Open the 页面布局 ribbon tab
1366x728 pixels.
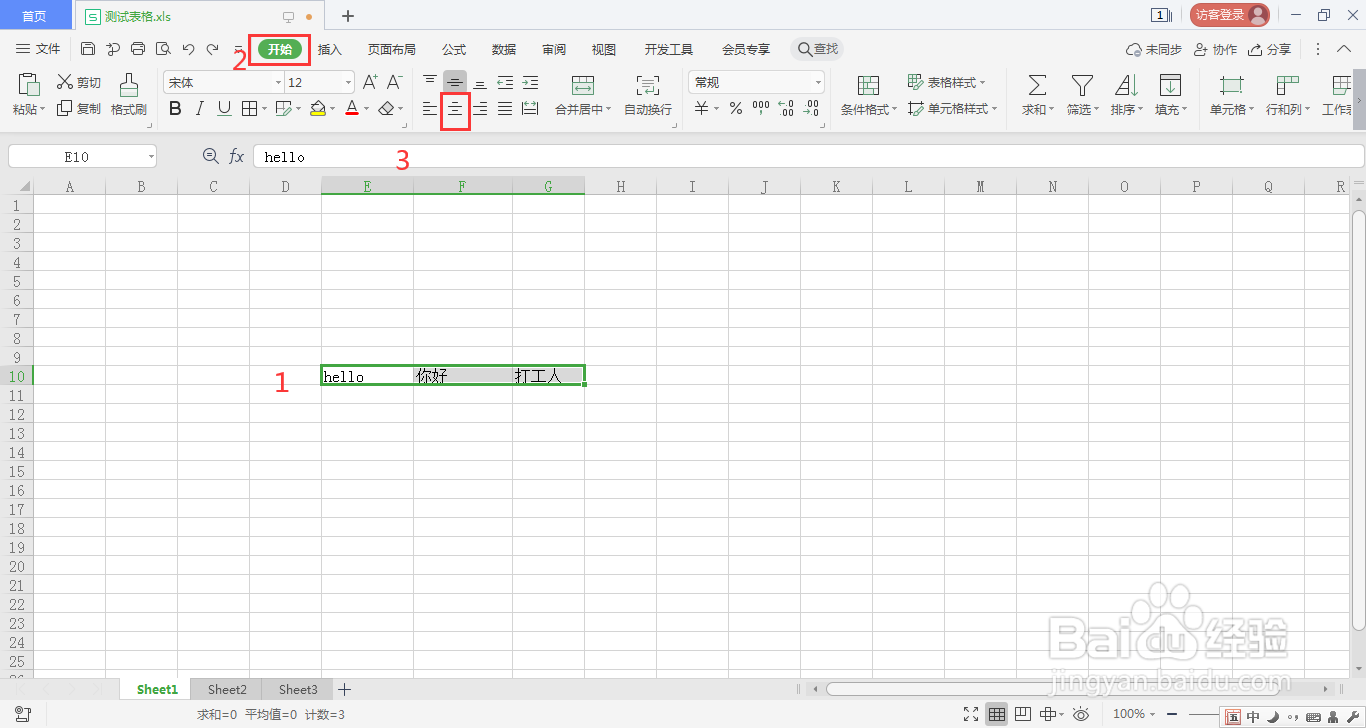point(391,49)
